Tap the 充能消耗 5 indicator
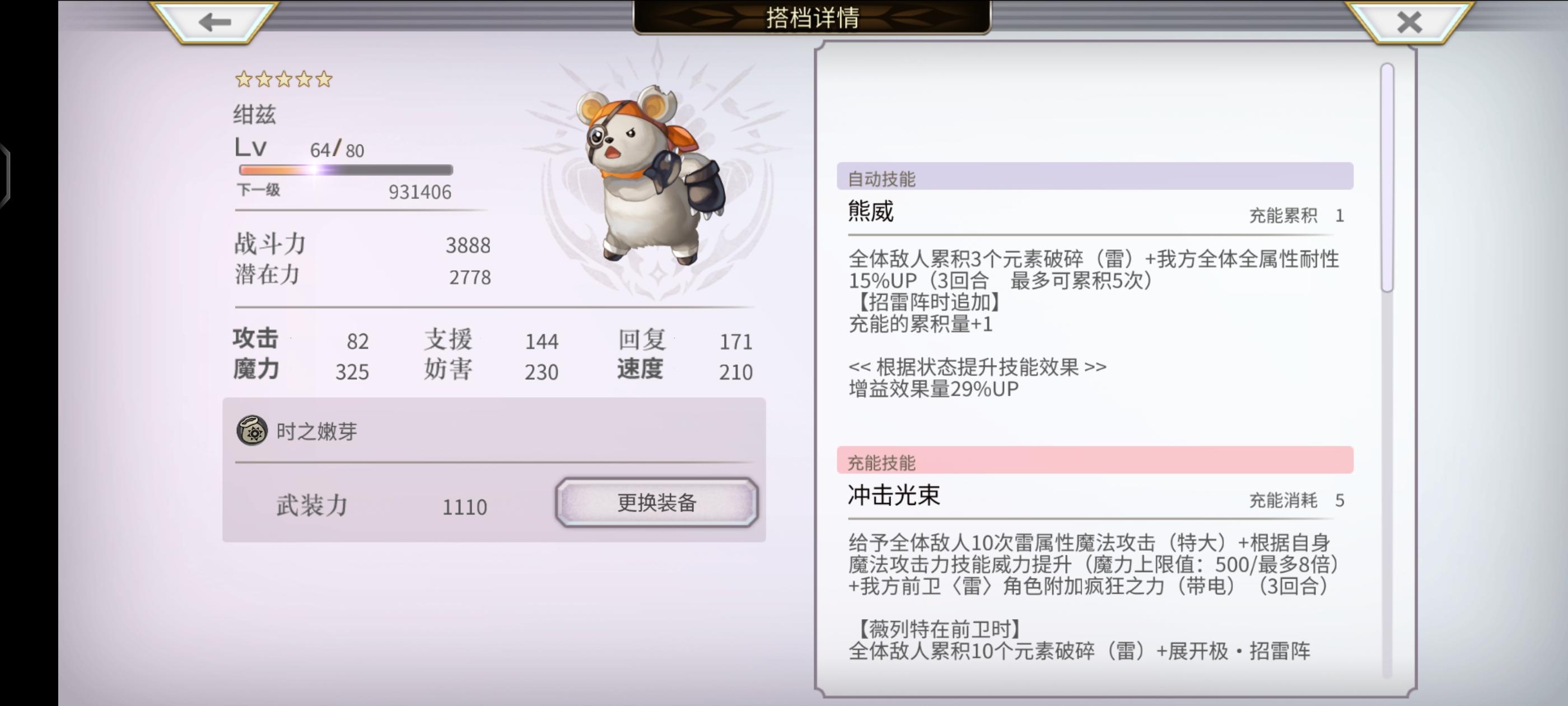 [1296, 500]
